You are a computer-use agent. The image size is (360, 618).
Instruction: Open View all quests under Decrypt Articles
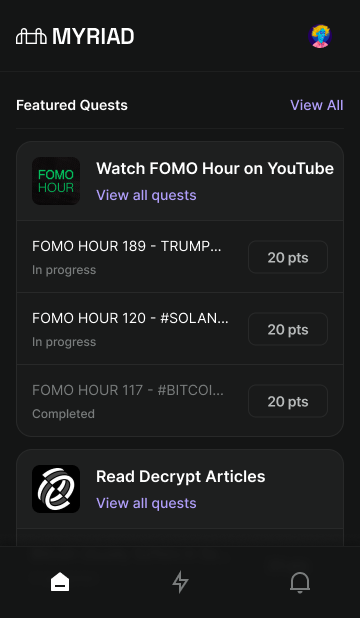[x=146, y=503]
